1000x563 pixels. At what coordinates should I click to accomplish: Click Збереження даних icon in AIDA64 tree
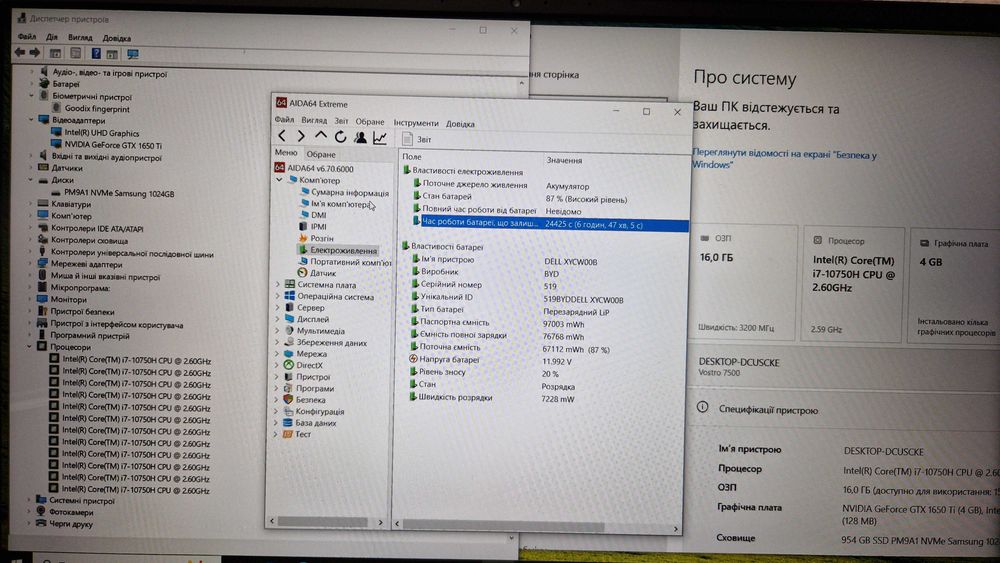[x=289, y=342]
